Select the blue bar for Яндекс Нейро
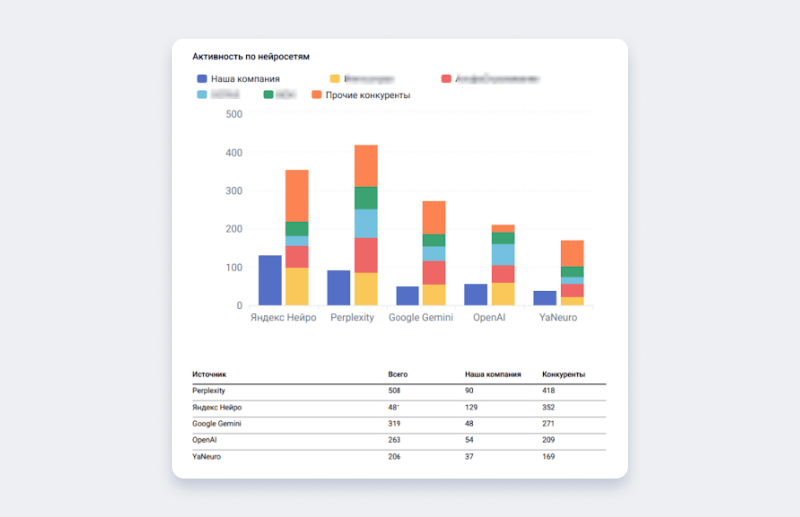The width and height of the screenshot is (800, 517). [x=270, y=280]
